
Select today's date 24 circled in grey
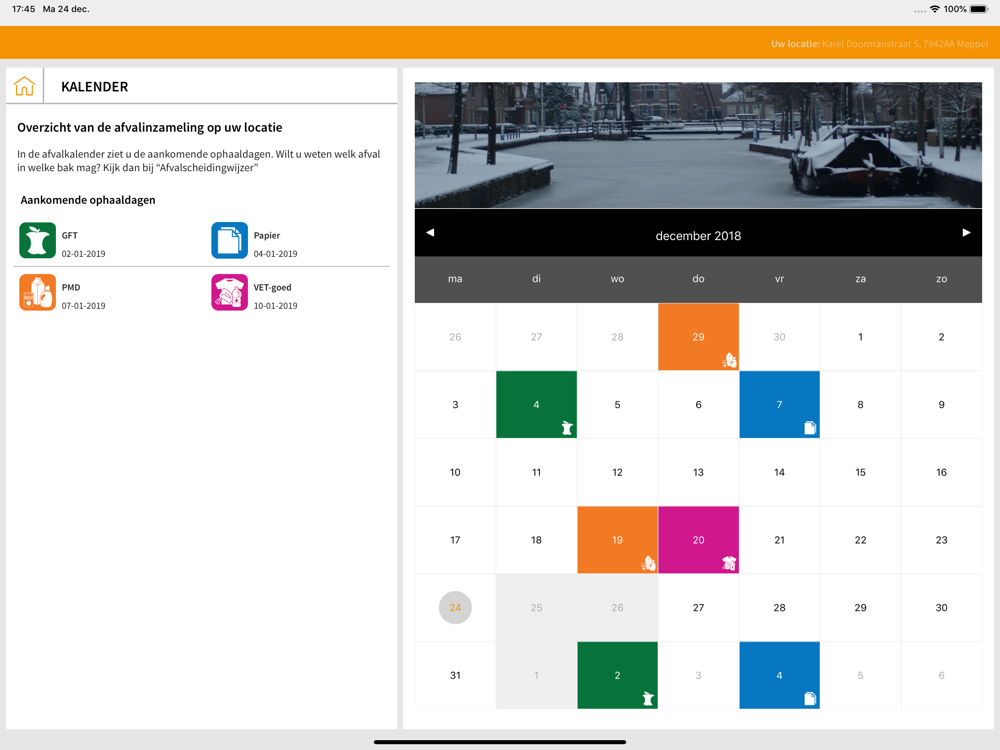[455, 608]
